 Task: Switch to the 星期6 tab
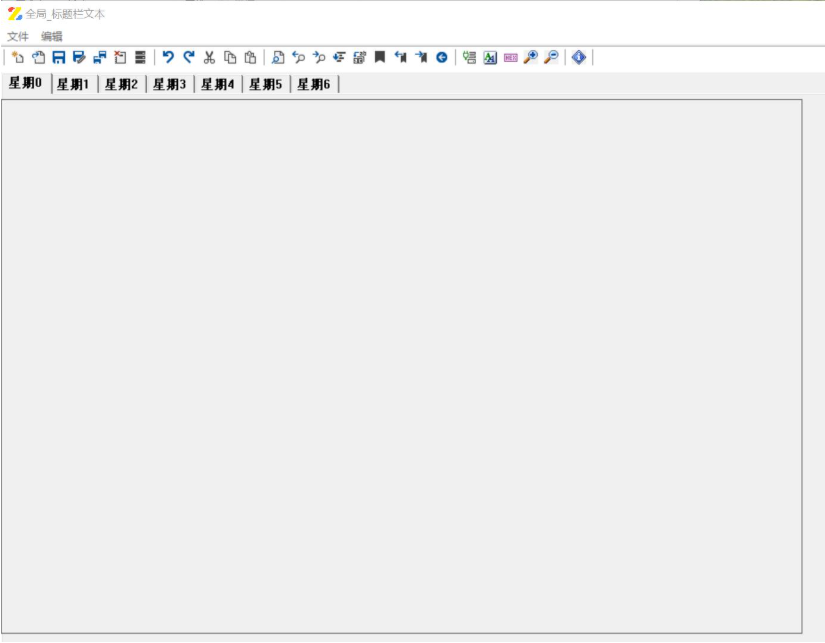point(314,84)
